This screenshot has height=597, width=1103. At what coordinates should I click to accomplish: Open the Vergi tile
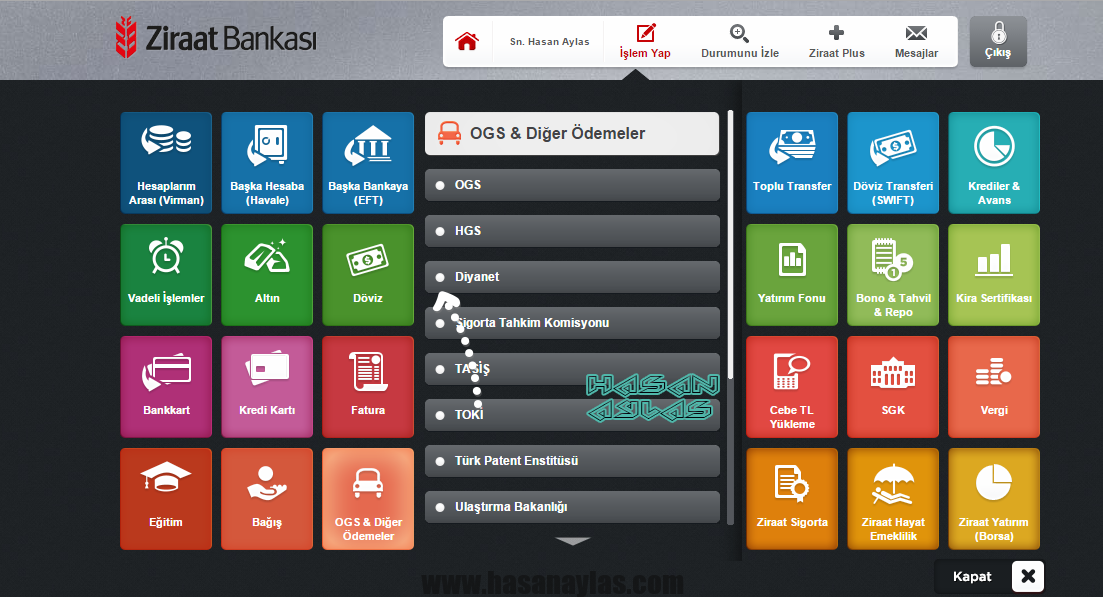994,386
